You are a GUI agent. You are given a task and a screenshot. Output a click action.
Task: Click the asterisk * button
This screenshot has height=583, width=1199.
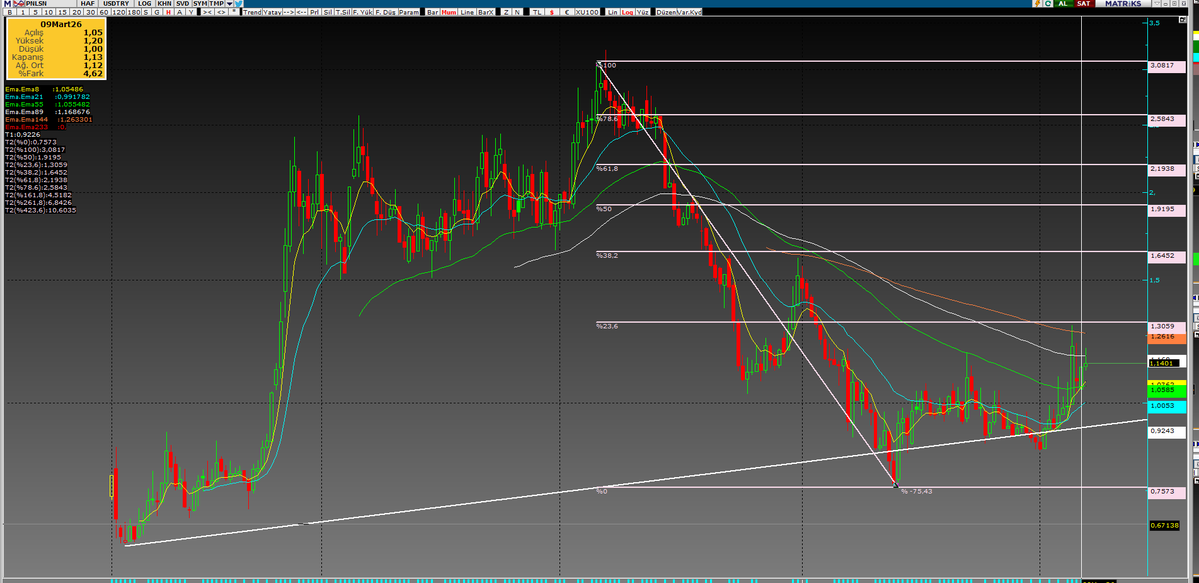pyautogui.click(x=234, y=12)
